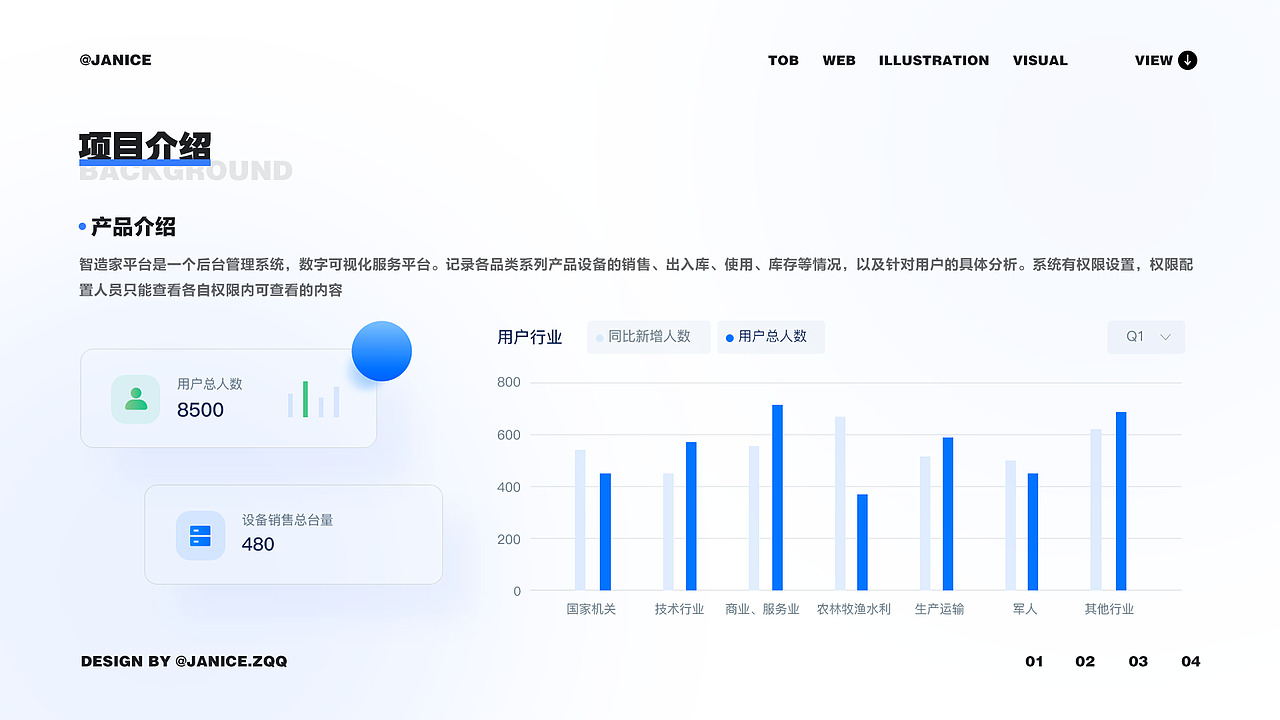Image resolution: width=1280 pixels, height=720 pixels.
Task: Click the @JANICE logo text
Action: tap(116, 60)
